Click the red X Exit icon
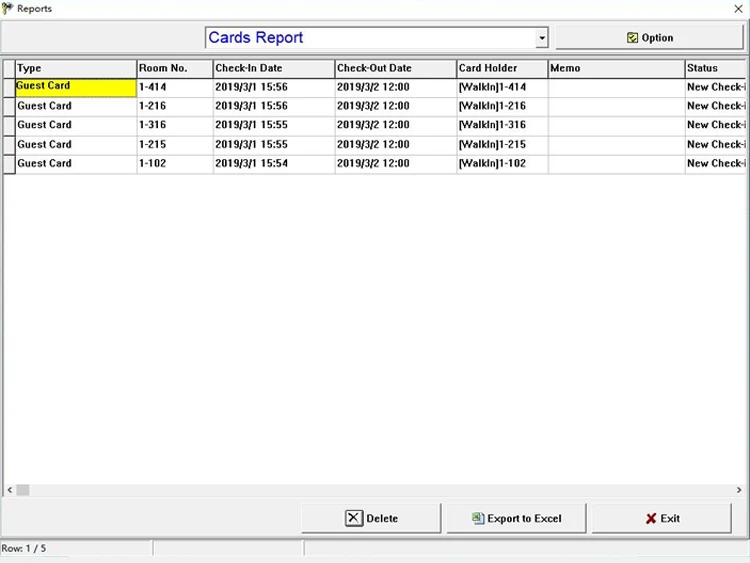The height and width of the screenshot is (563, 750). (x=651, y=519)
